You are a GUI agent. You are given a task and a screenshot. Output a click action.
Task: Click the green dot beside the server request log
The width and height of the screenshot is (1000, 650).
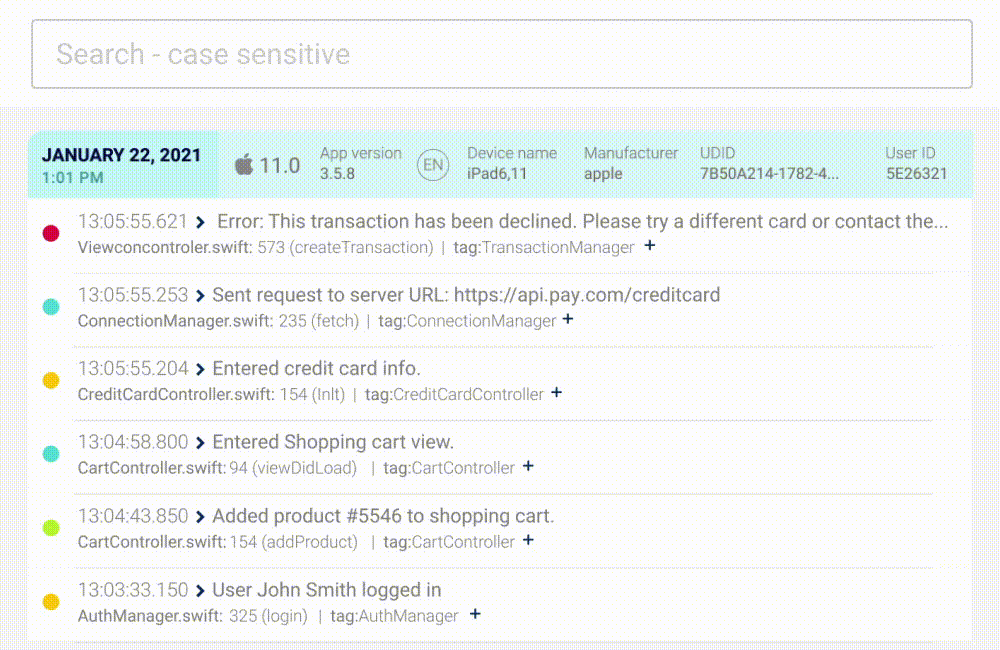[x=50, y=307]
